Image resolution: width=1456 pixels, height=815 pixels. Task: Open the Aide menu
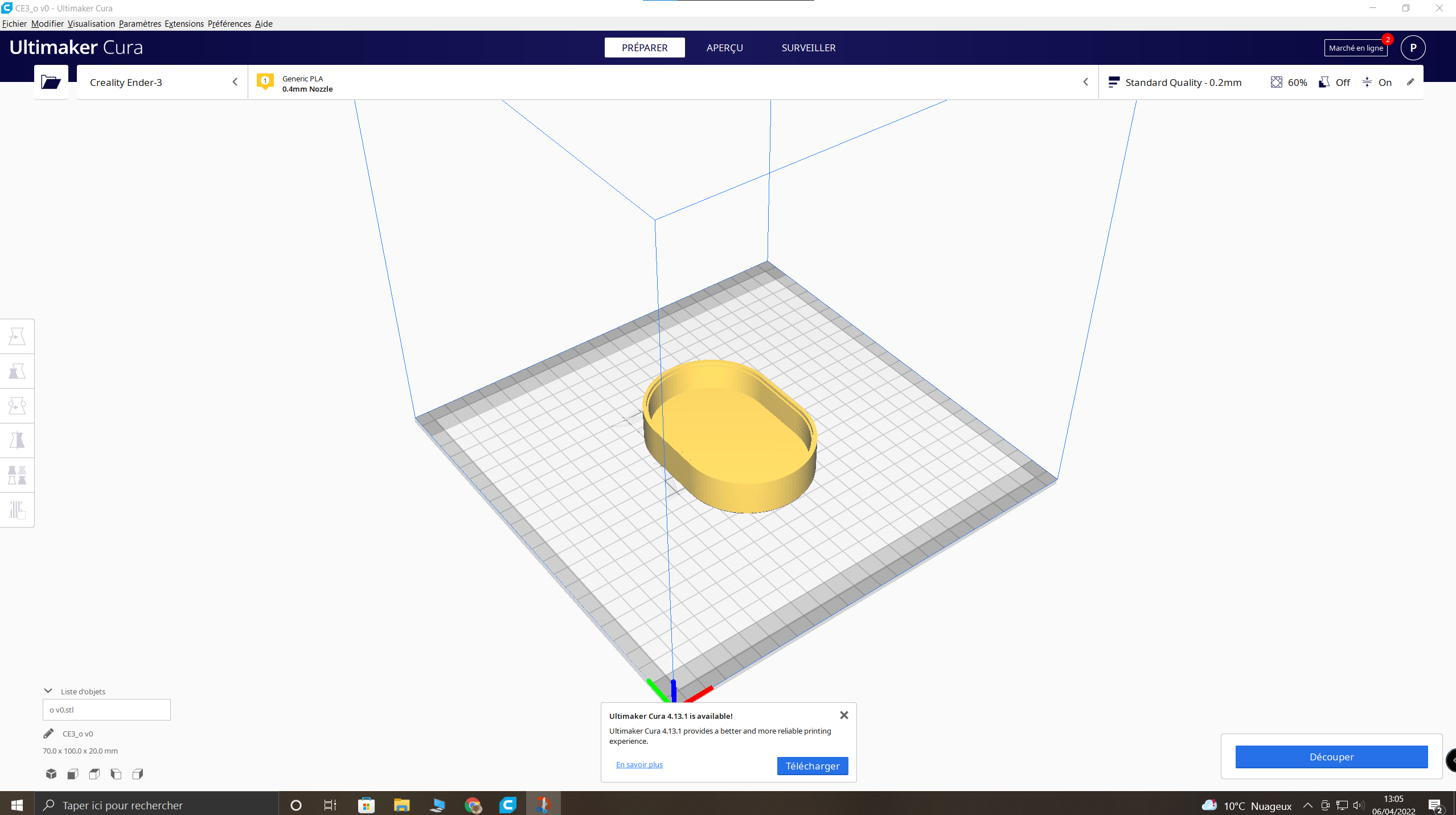[x=264, y=23]
